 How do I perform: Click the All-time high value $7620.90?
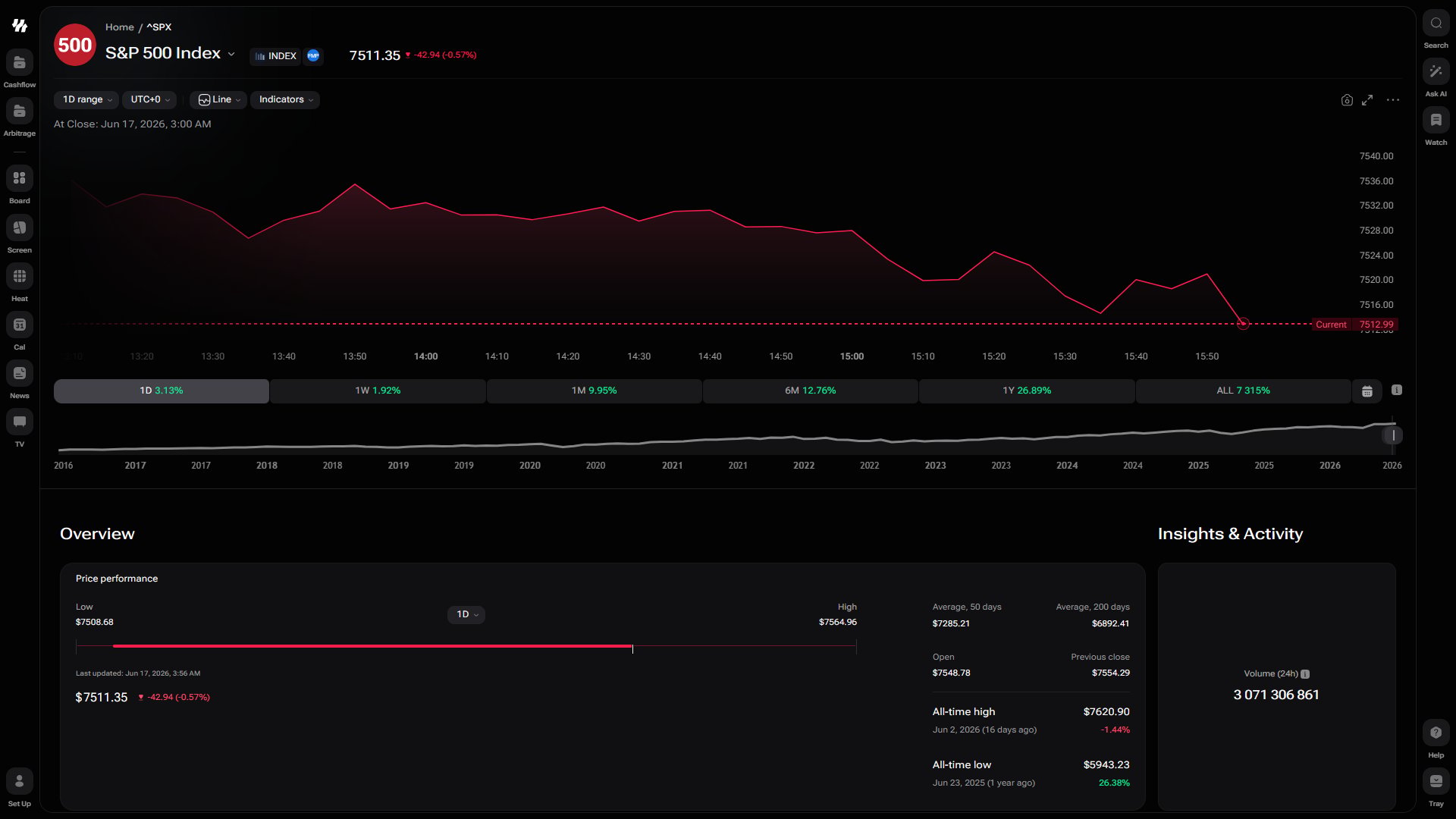(x=1106, y=711)
